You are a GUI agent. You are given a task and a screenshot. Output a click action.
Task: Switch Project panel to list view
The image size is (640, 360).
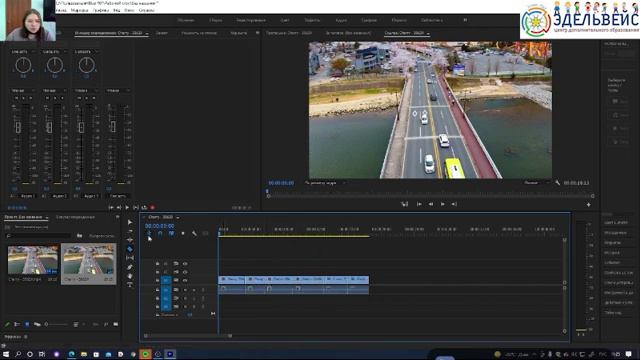click(x=17, y=324)
